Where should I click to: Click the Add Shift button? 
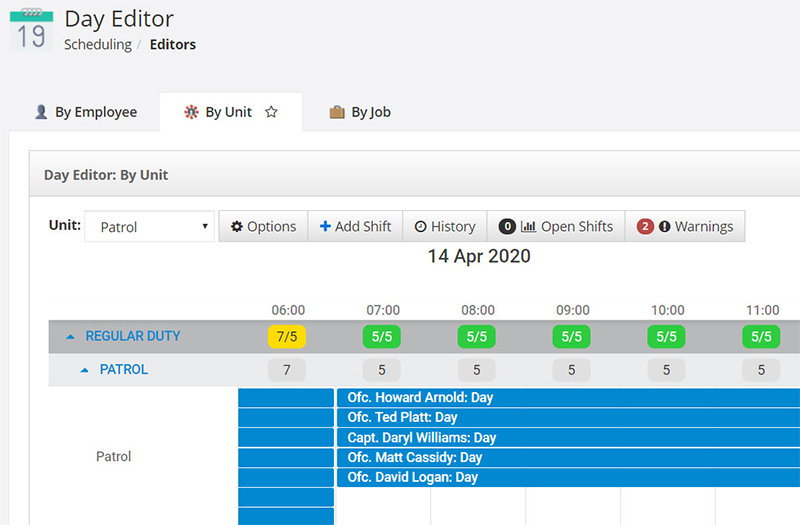355,226
